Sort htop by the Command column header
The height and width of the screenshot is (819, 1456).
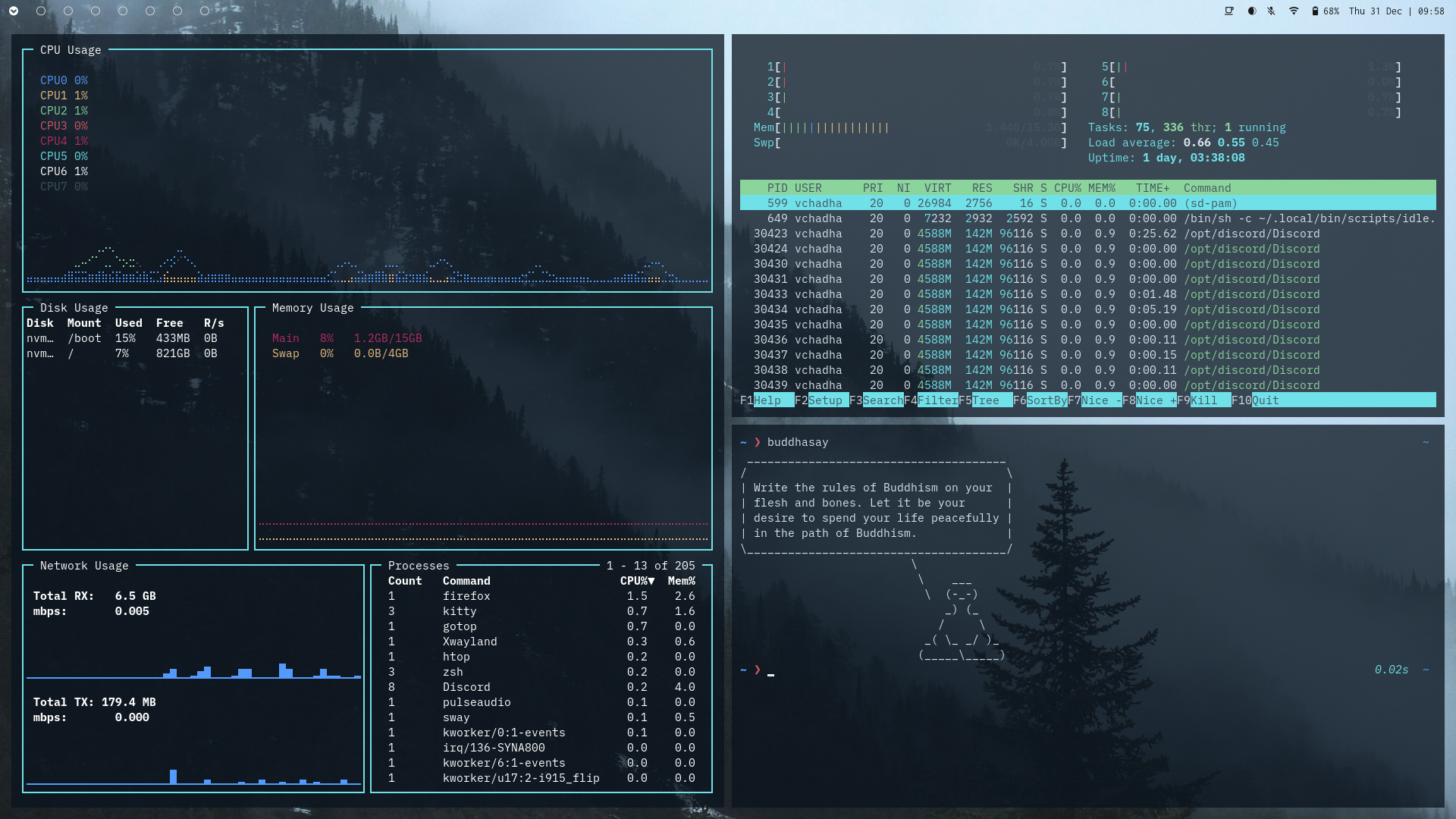[1207, 188]
